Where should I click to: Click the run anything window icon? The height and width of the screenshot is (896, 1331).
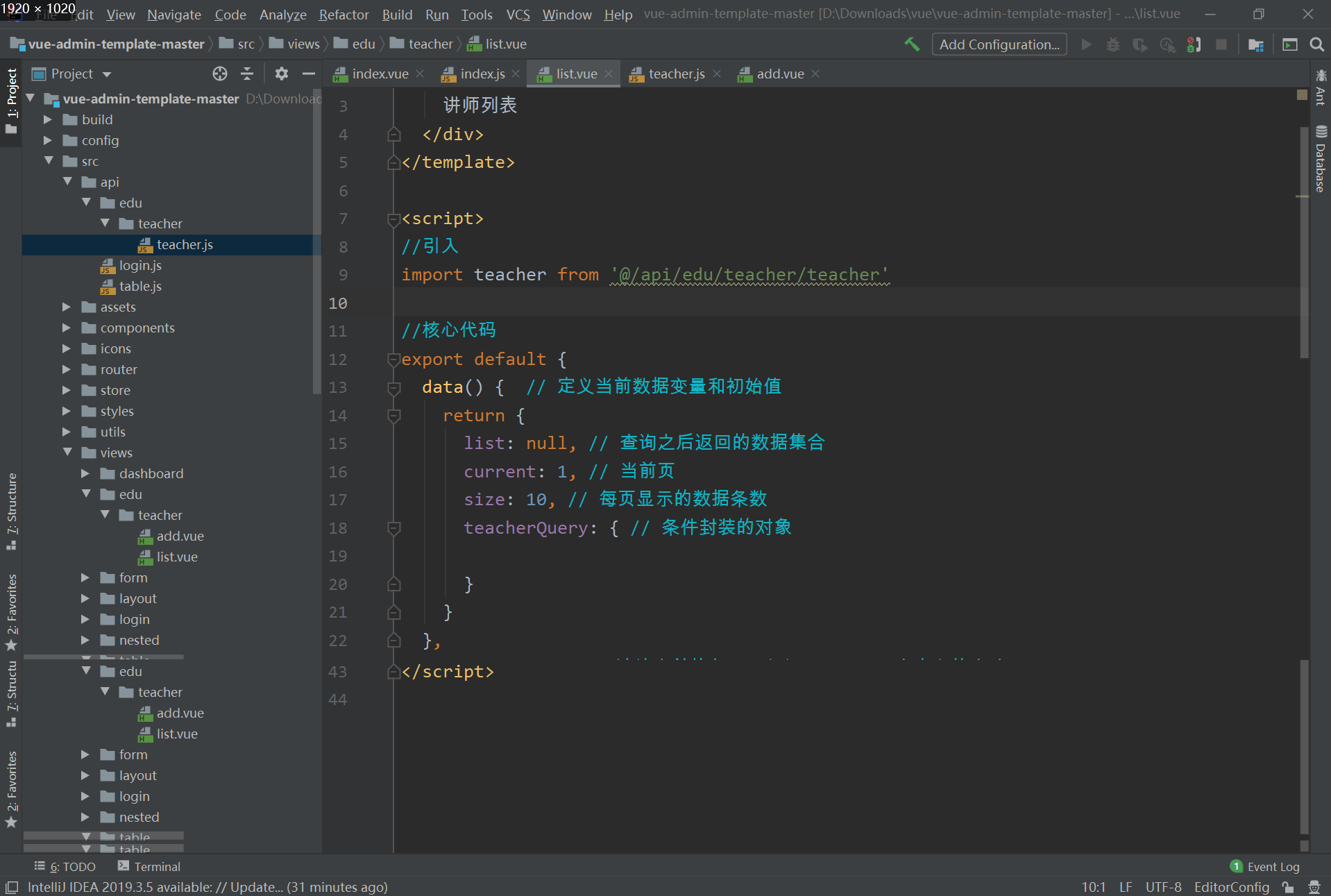[1290, 44]
